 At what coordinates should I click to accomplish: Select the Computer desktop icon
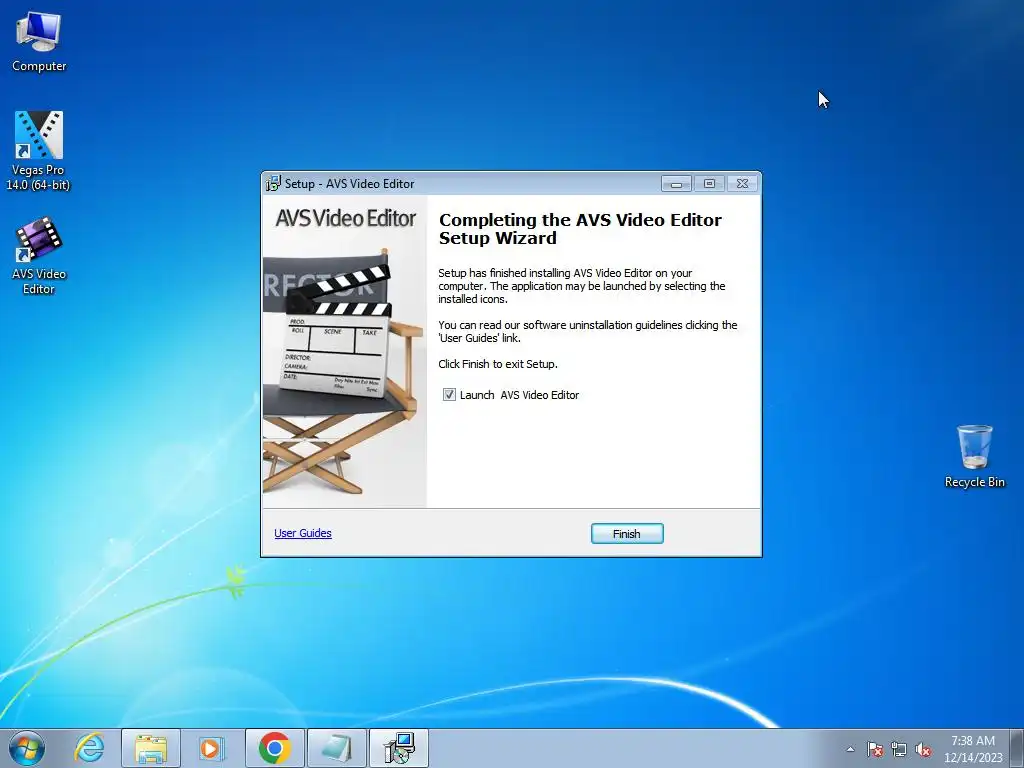tap(39, 41)
